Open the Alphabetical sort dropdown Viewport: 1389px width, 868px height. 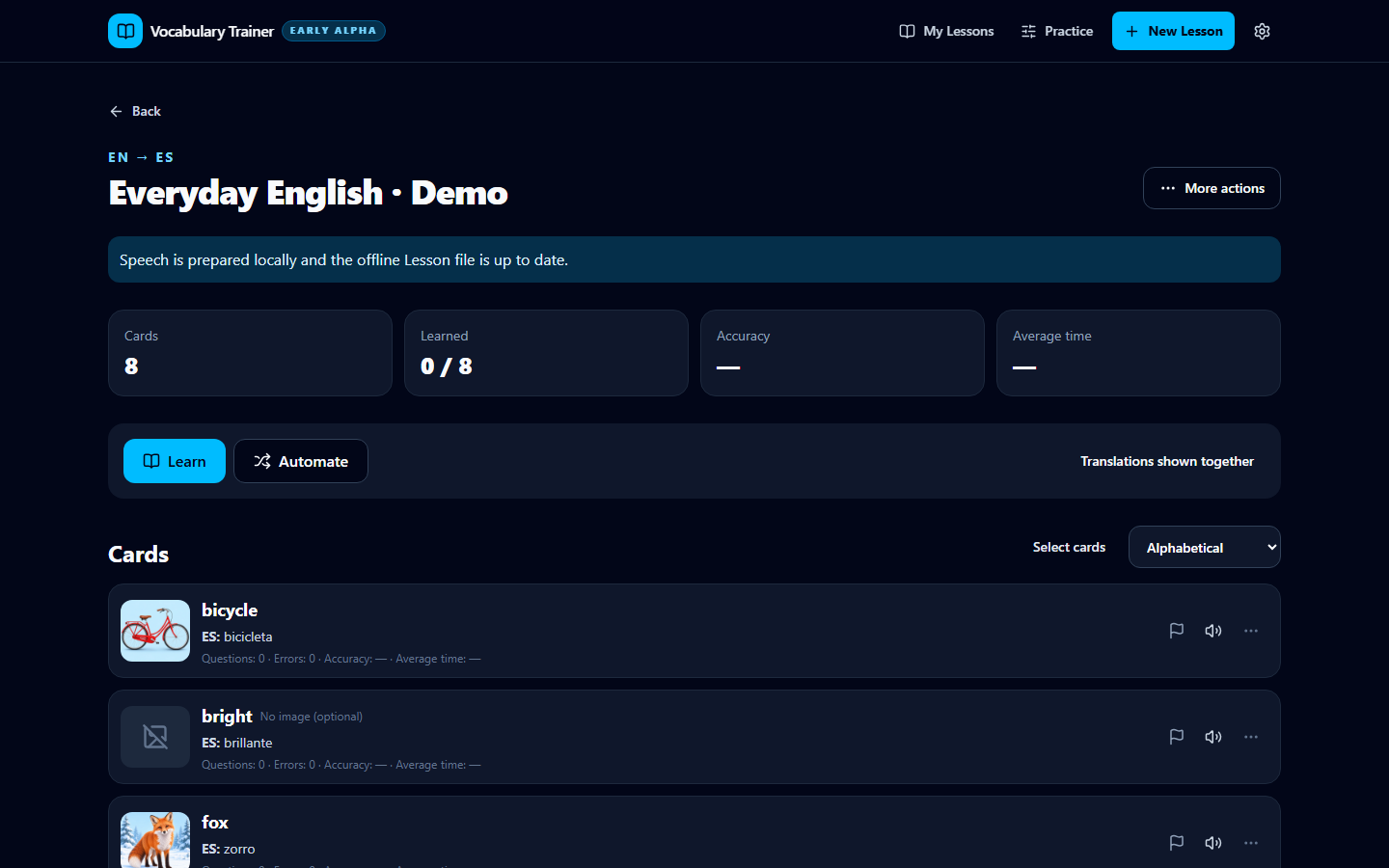tap(1205, 547)
